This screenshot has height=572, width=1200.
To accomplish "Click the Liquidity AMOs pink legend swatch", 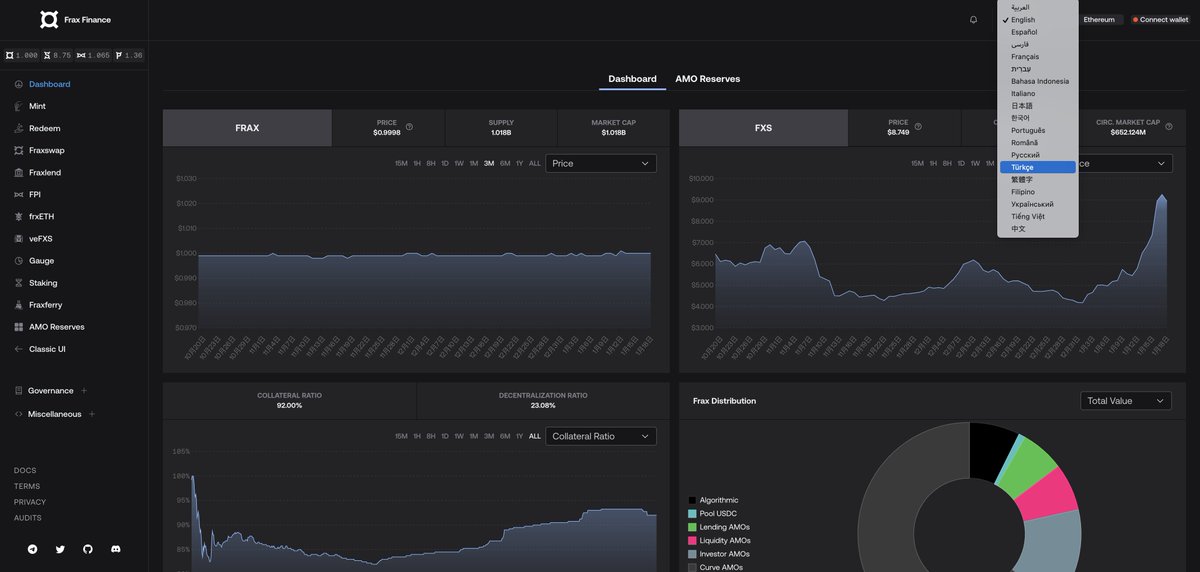I will pos(692,540).
